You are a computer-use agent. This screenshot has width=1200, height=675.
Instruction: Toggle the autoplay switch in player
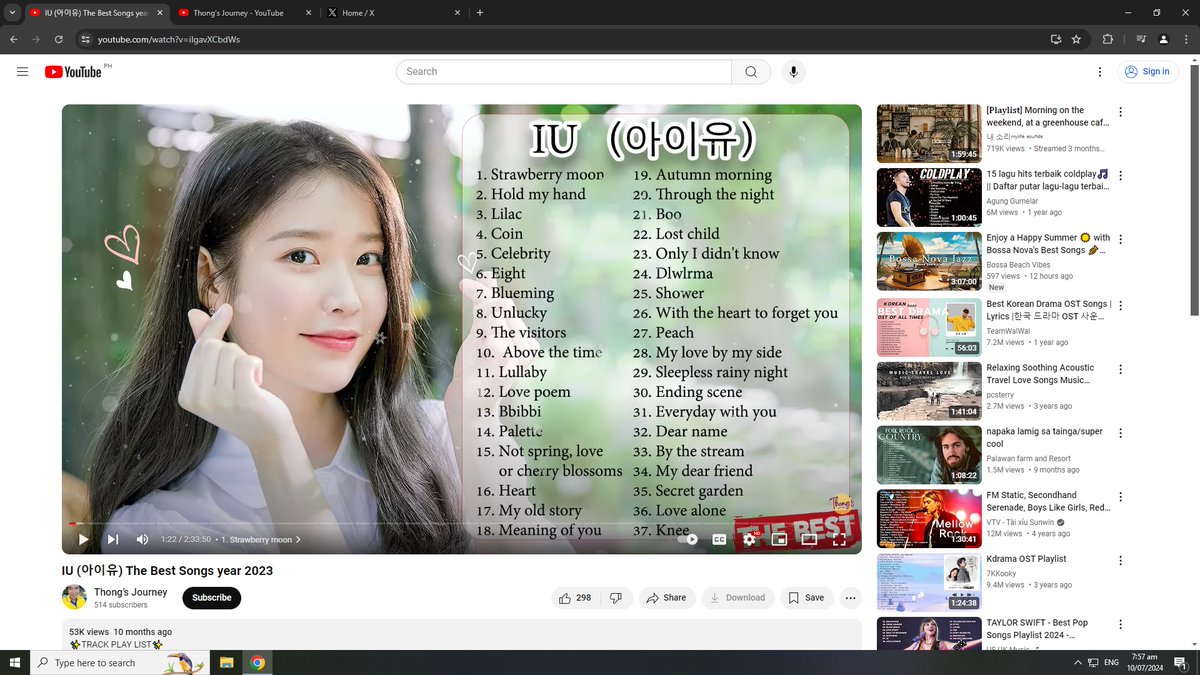tap(688, 539)
